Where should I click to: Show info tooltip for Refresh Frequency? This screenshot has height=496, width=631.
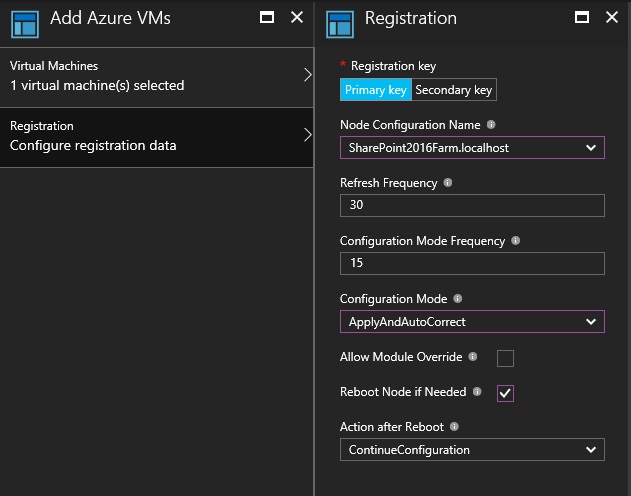[448, 183]
